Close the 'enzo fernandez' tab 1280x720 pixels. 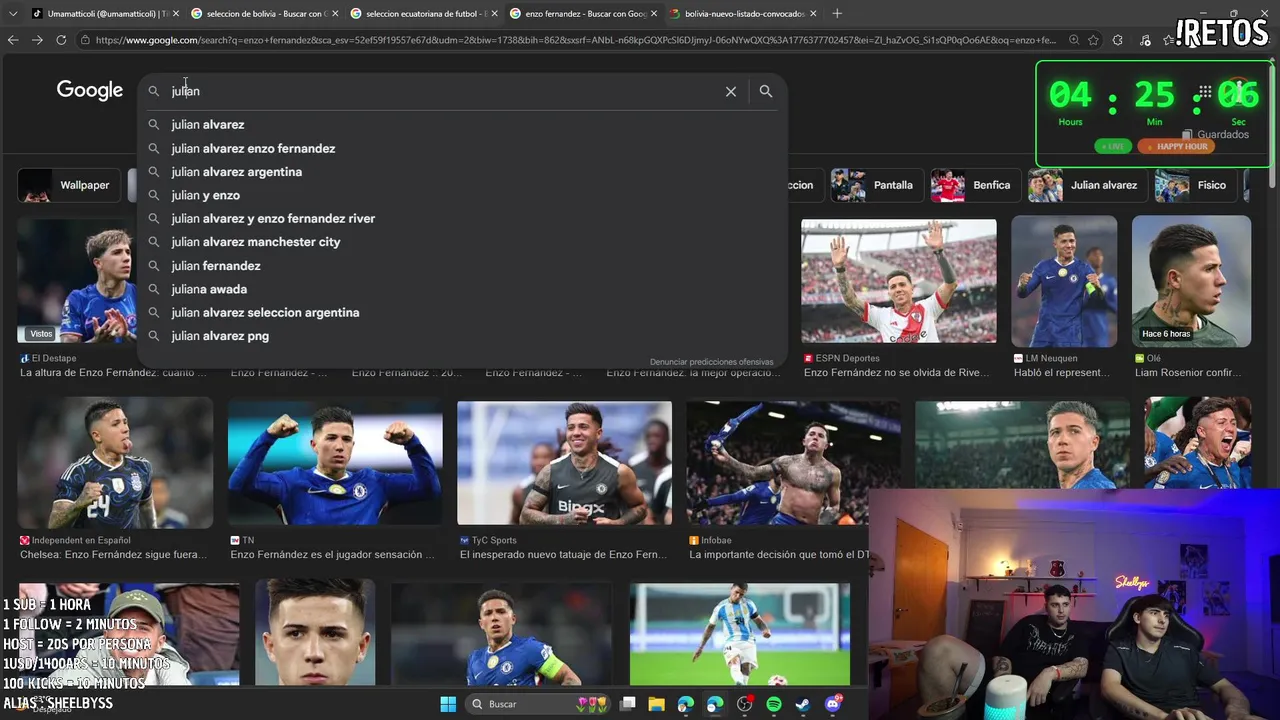tap(654, 14)
